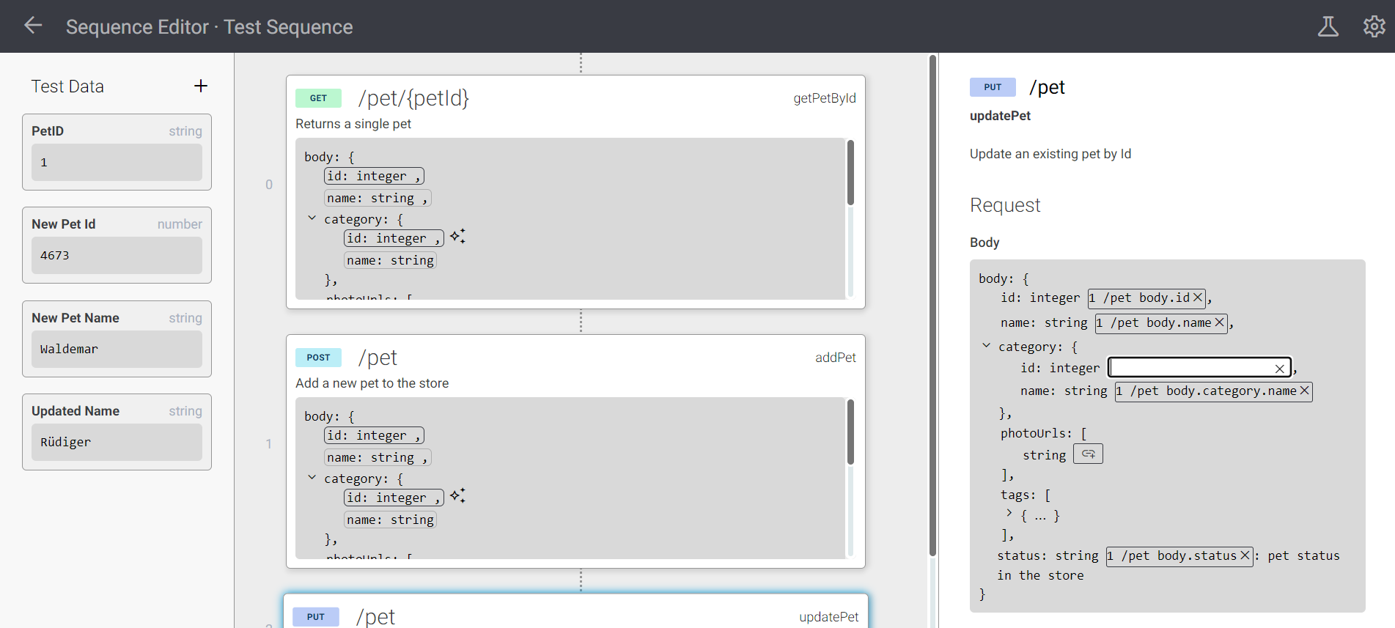Image resolution: width=1395 pixels, height=628 pixels.
Task: Remove the /pet body.name link
Action: (1219, 322)
